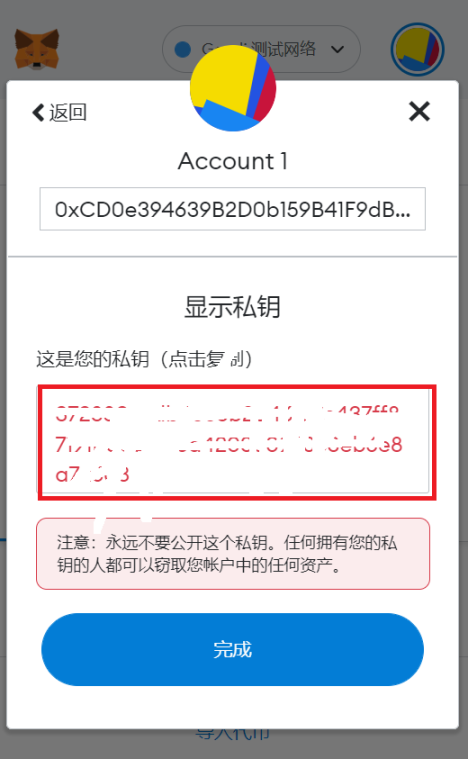Click the back chevron arrow icon
Screen dimensions: 468x759
click(x=38, y=112)
